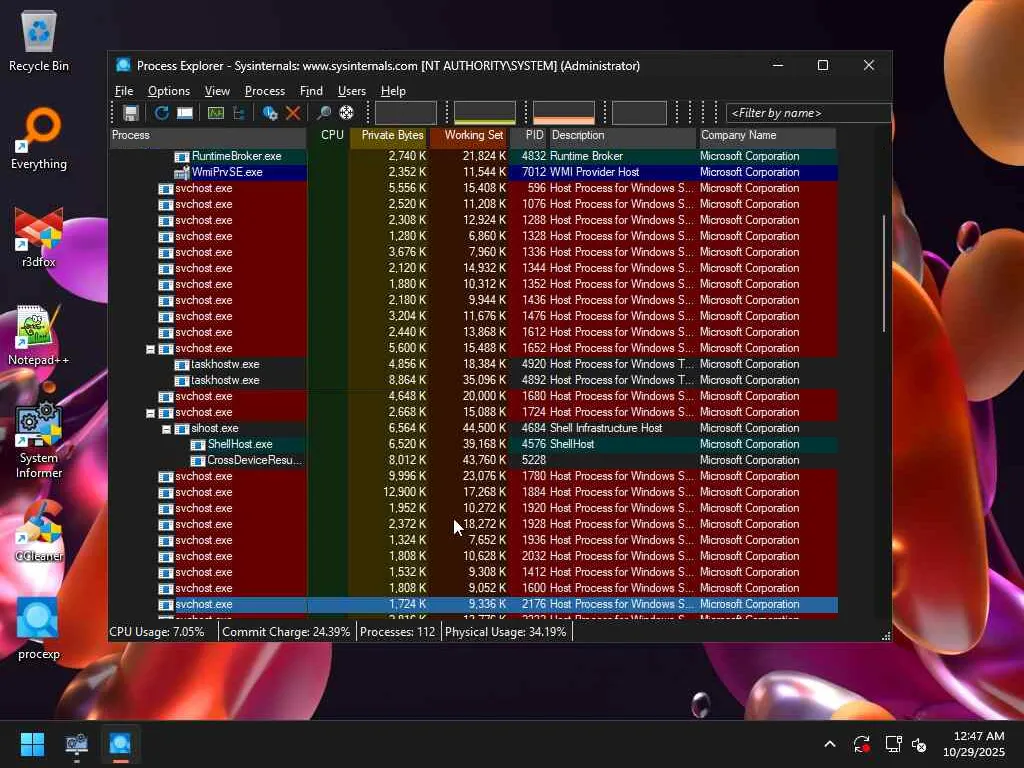The width and height of the screenshot is (1024, 768).
Task: Click the muted volume tray icon
Action: click(919, 744)
